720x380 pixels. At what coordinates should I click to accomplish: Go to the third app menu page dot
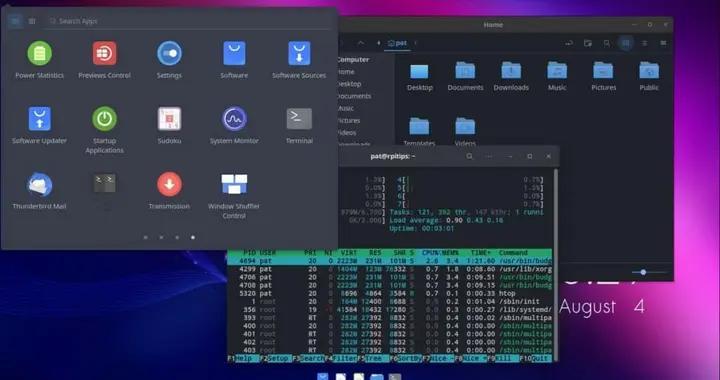coord(177,237)
